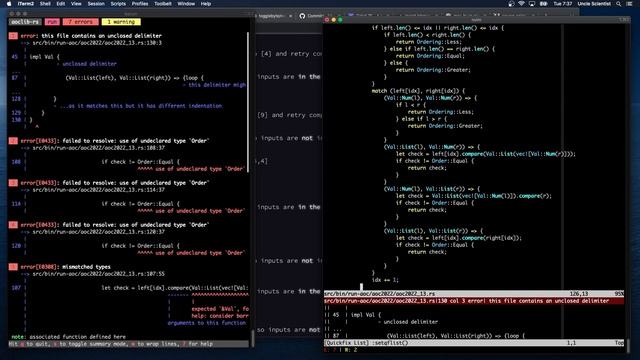Click 'note: associated function defined here' line
The image size is (640, 360).
[69, 337]
